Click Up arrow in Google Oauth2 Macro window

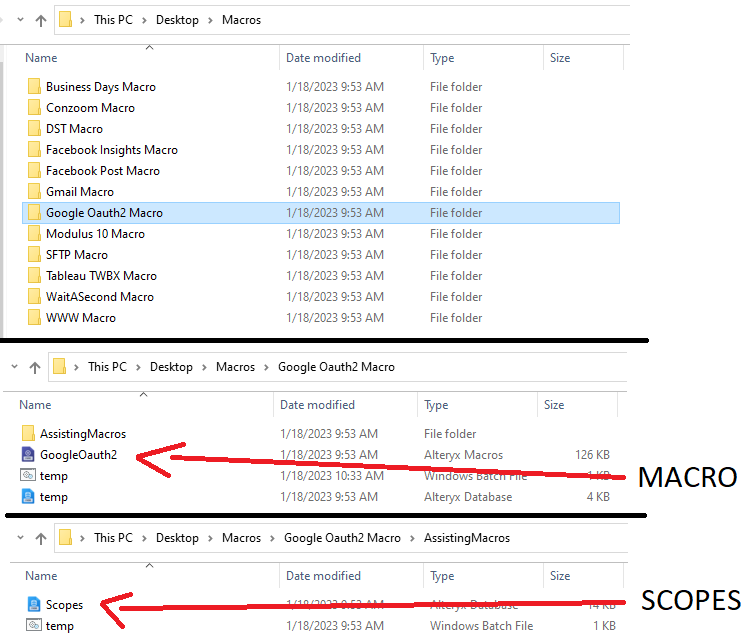tap(35, 367)
